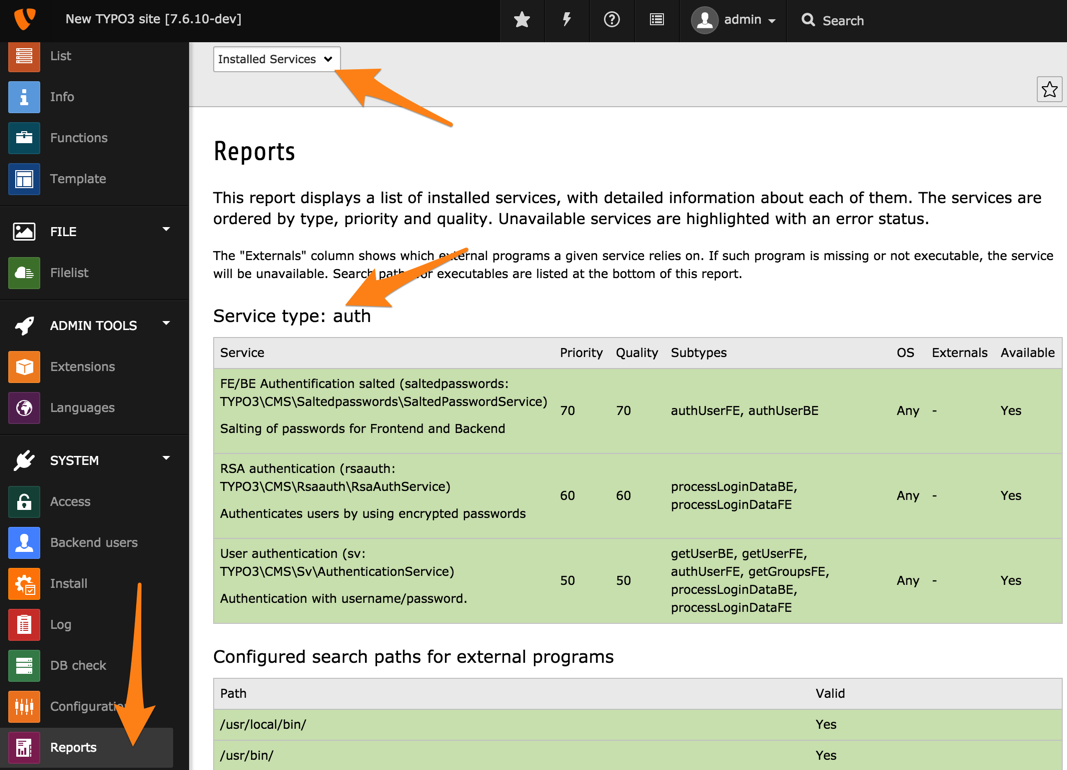Collapse the FILE module group
Screen dimensions: 1067x770
[x=166, y=231]
